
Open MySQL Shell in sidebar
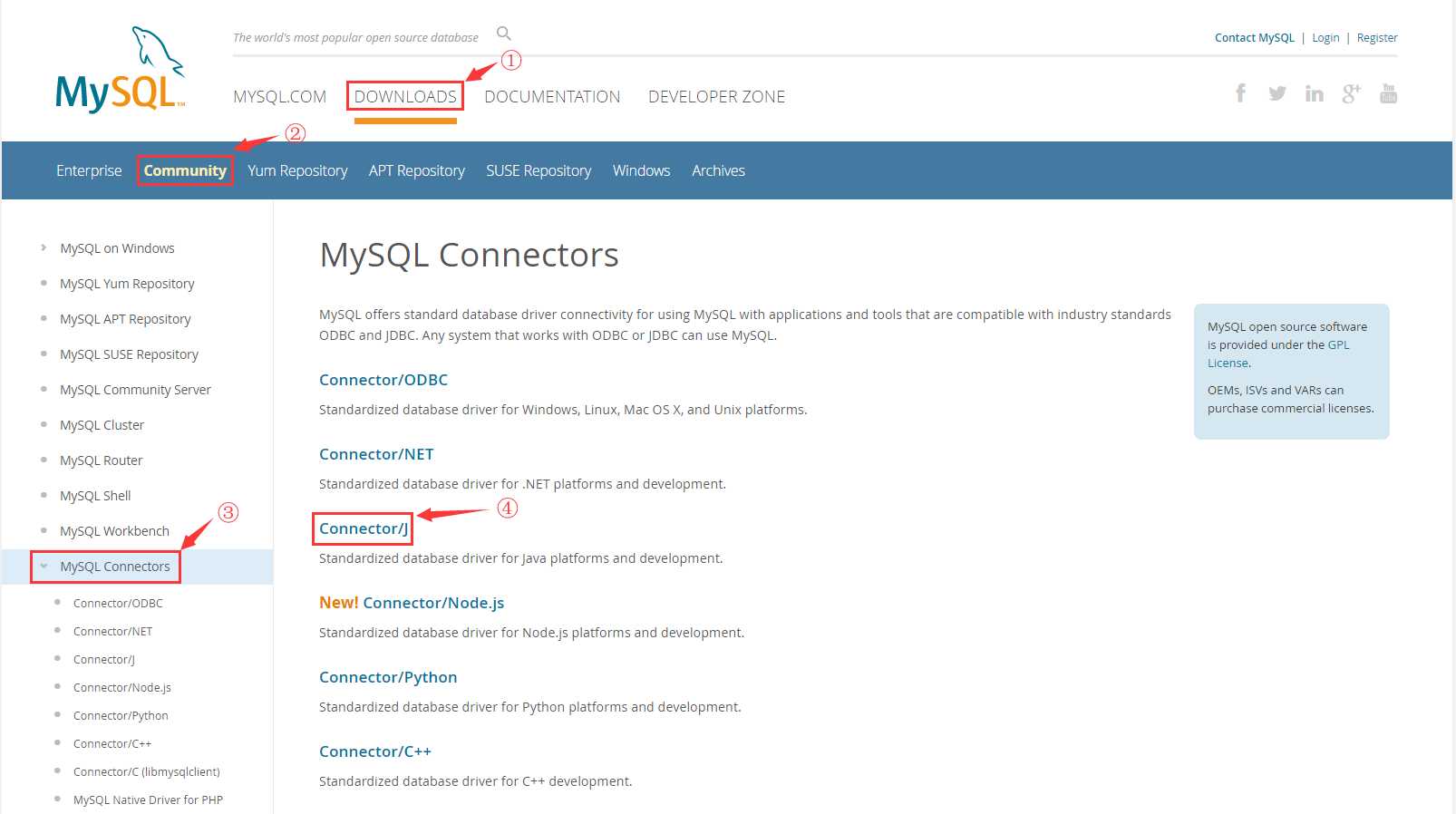(x=95, y=496)
